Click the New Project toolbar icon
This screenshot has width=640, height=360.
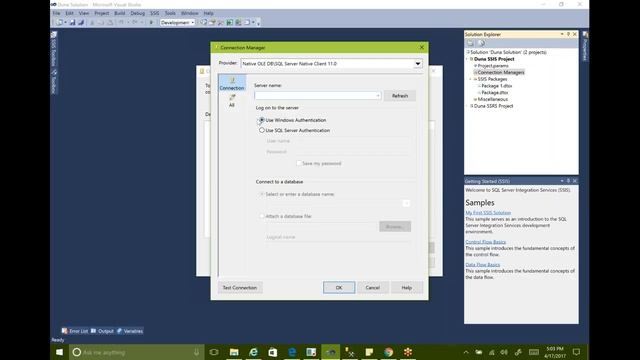point(60,22)
